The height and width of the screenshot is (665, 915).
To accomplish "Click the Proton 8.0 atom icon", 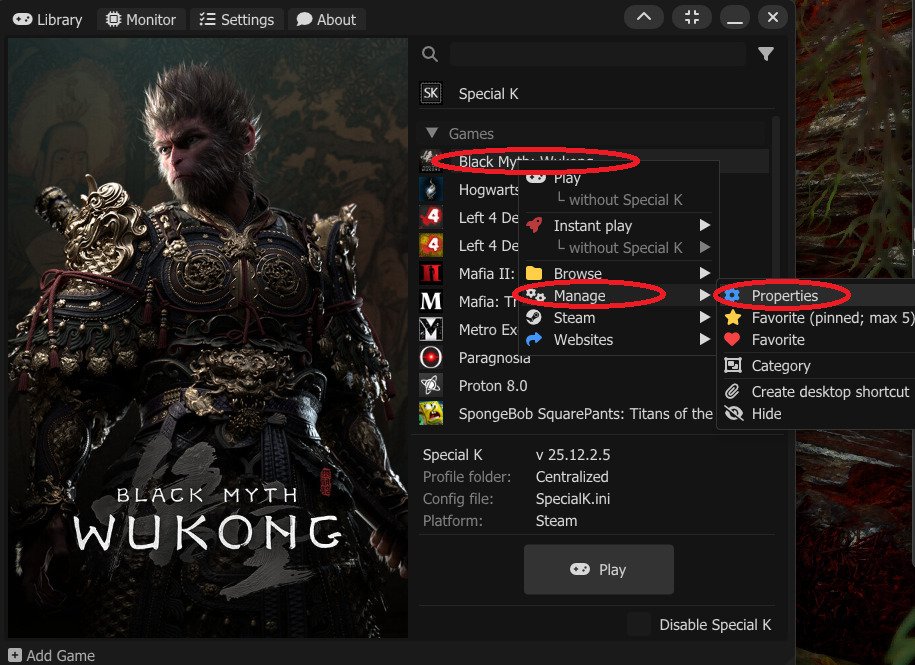I will click(x=431, y=385).
